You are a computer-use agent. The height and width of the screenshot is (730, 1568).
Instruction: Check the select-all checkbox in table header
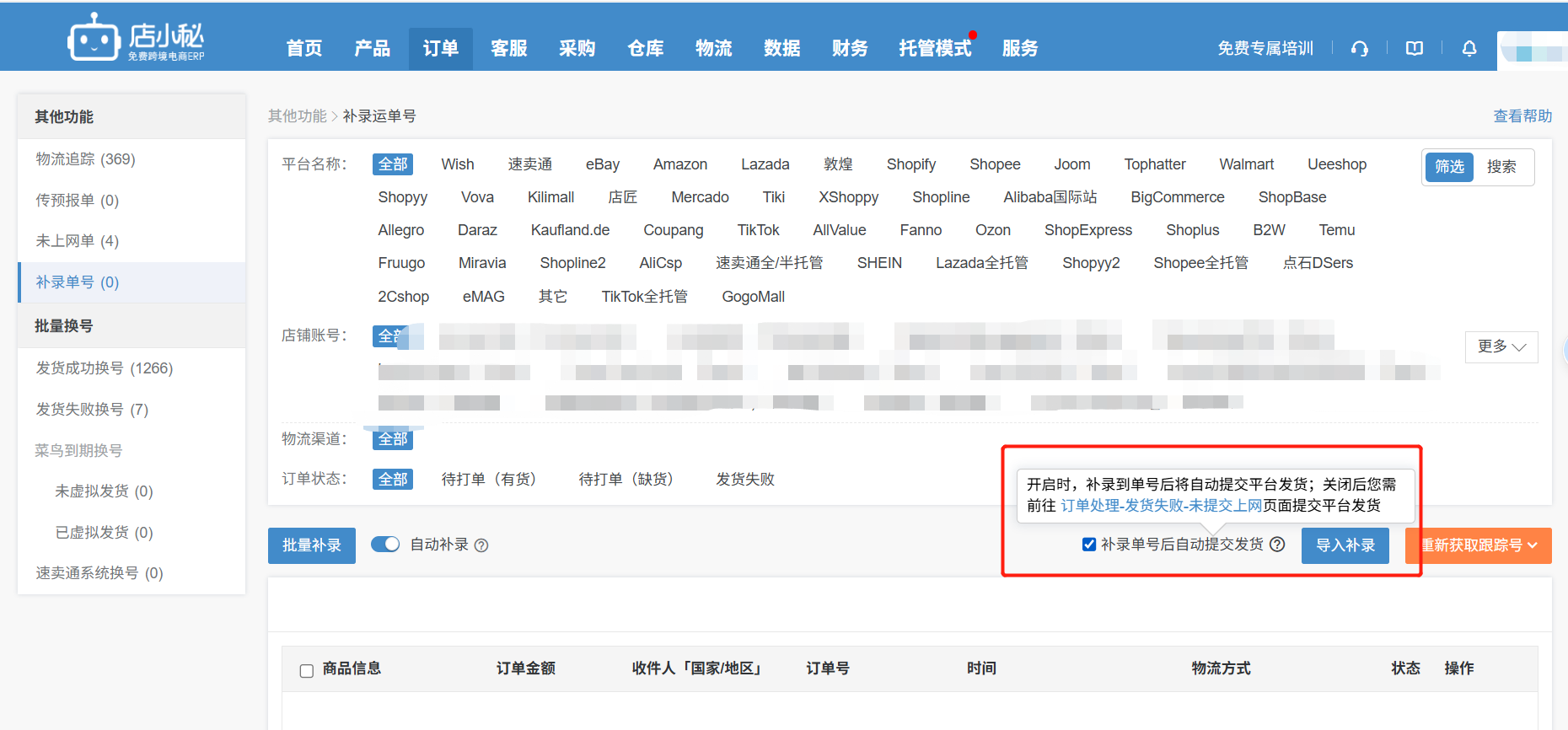coord(307,671)
